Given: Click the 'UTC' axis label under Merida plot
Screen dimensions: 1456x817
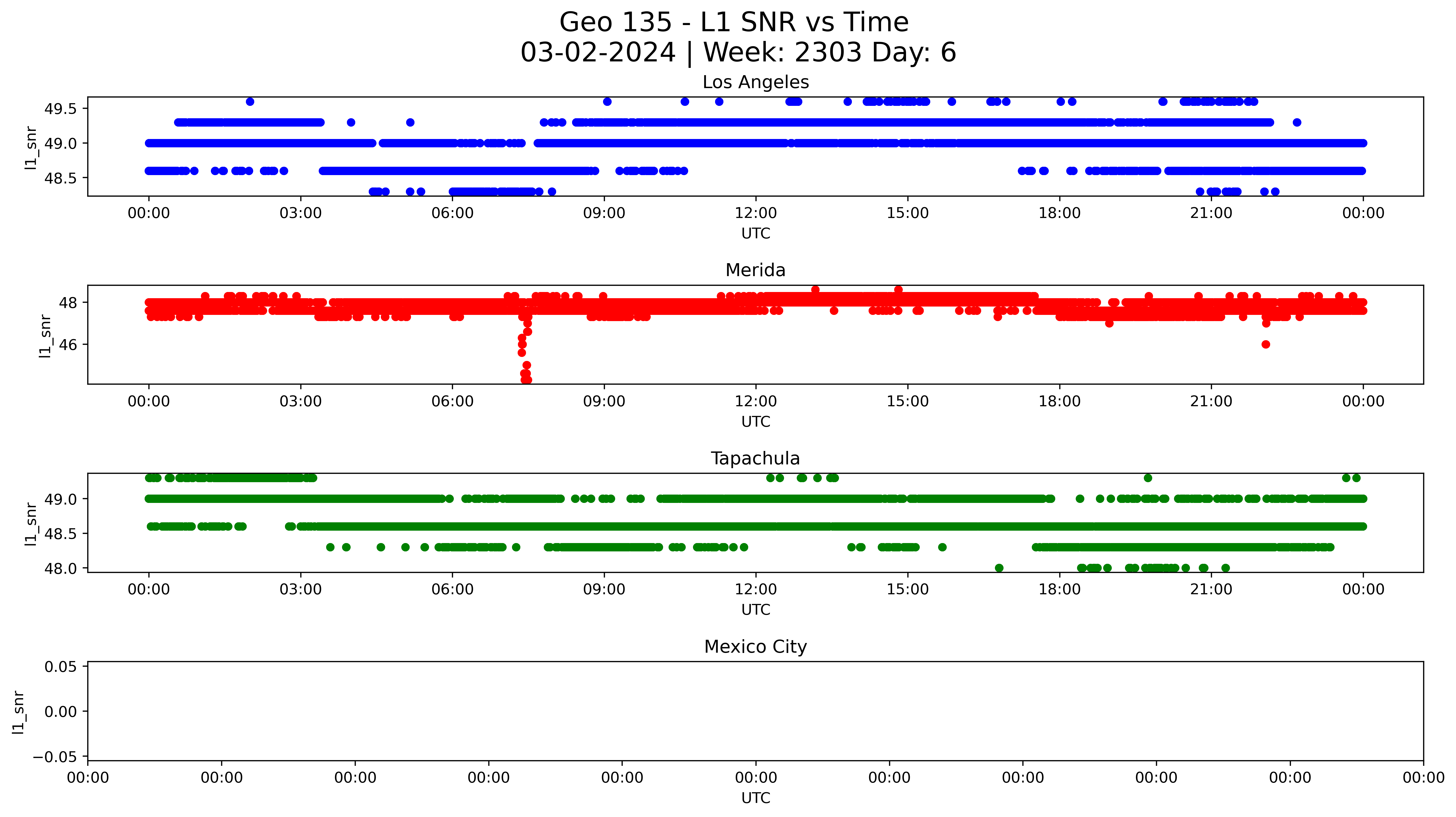Looking at the screenshot, I should (x=756, y=422).
